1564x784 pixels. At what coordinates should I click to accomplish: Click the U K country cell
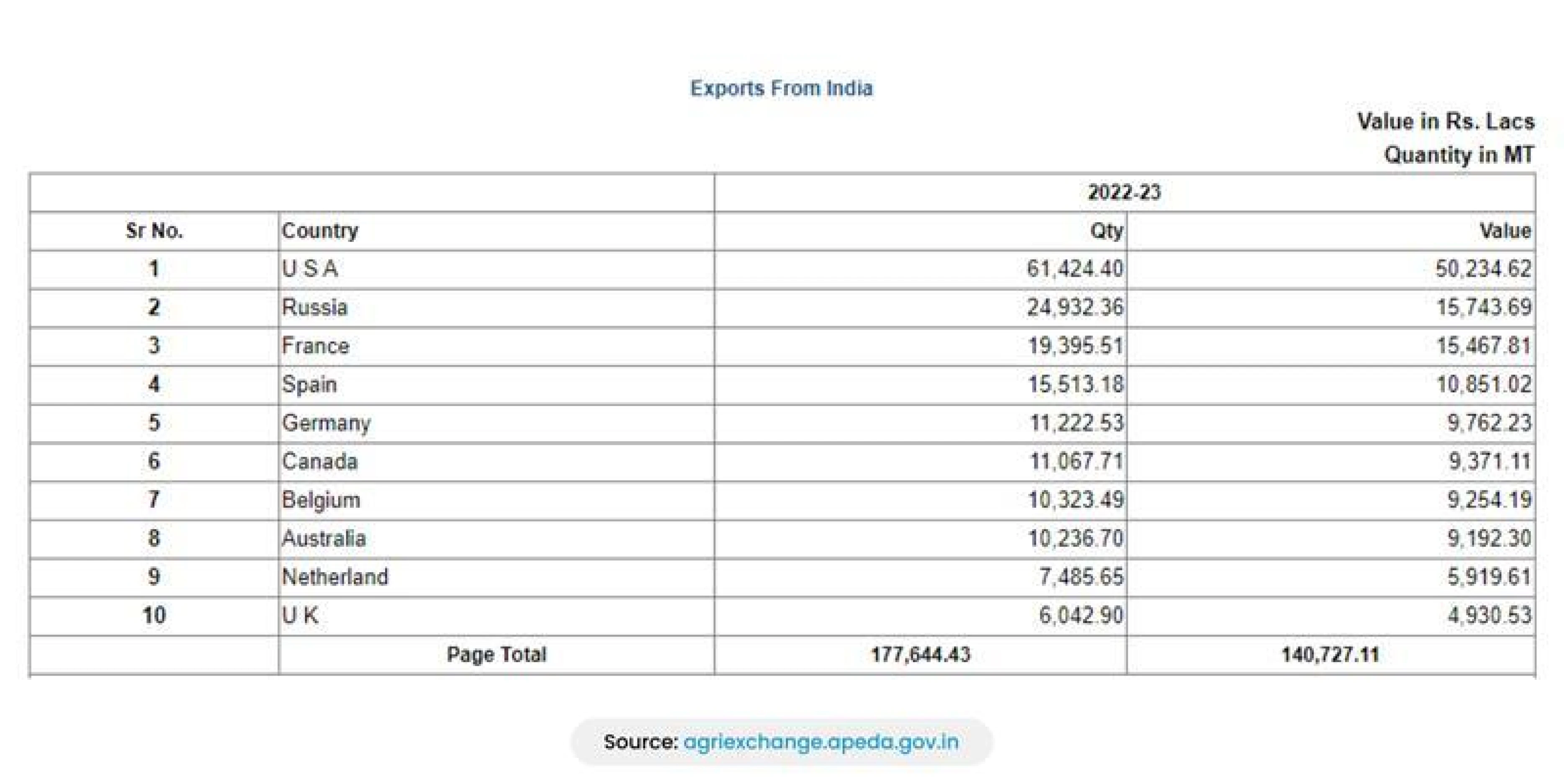(300, 615)
